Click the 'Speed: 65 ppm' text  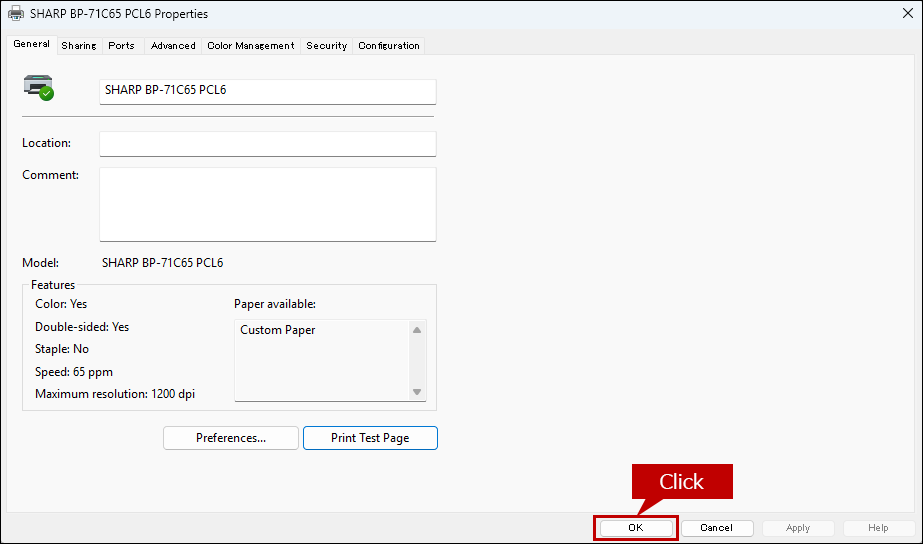(74, 372)
